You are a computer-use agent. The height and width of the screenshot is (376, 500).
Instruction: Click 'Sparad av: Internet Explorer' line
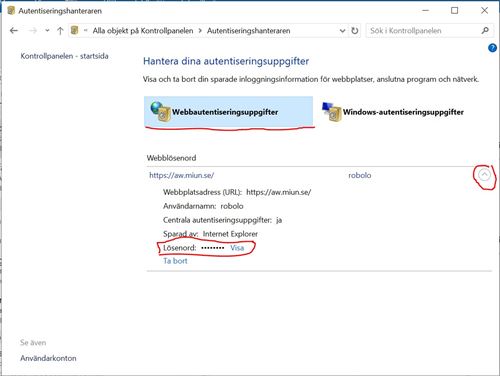tap(210, 234)
